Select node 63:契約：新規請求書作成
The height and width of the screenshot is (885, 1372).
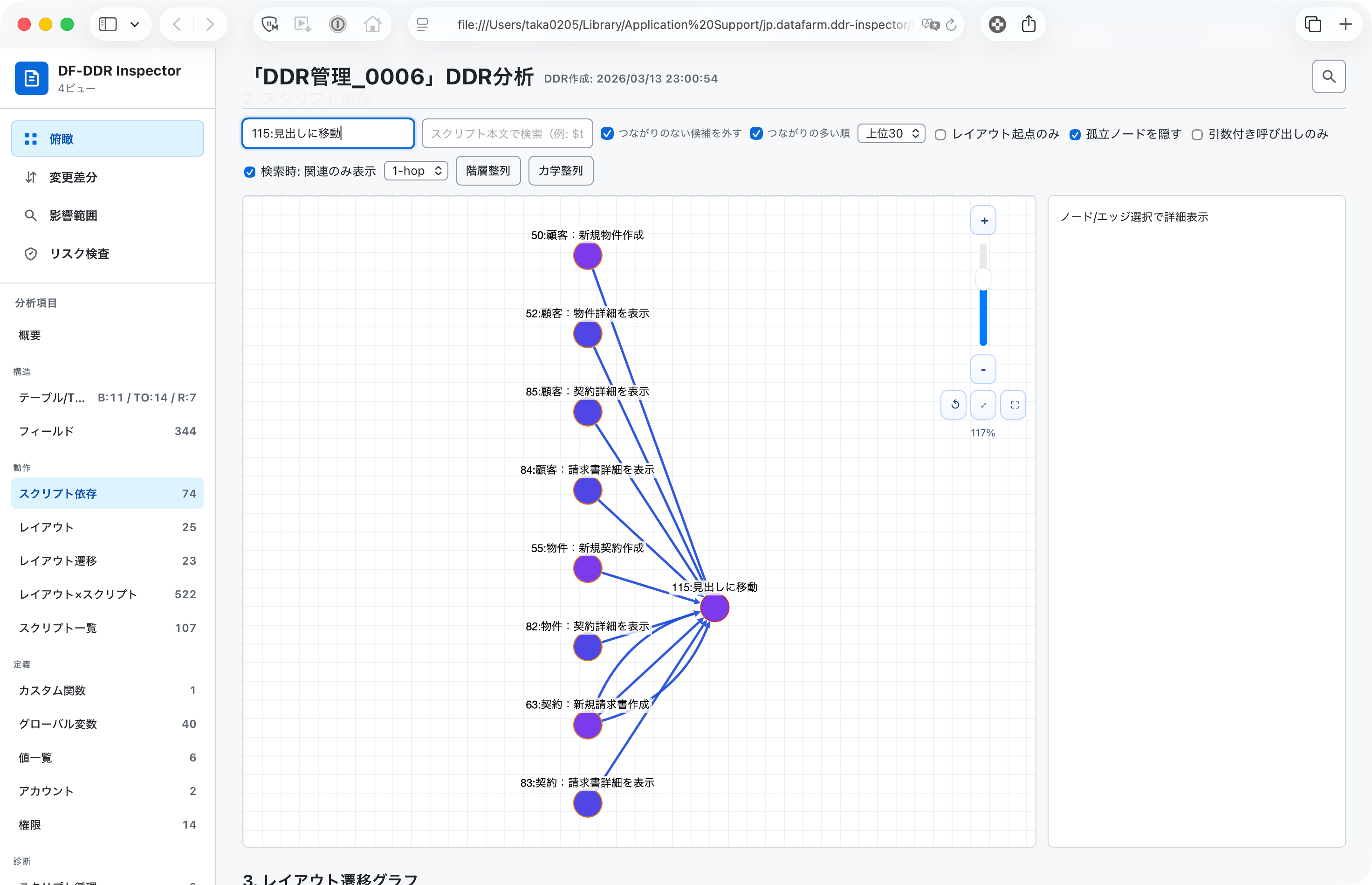pyautogui.click(x=588, y=725)
